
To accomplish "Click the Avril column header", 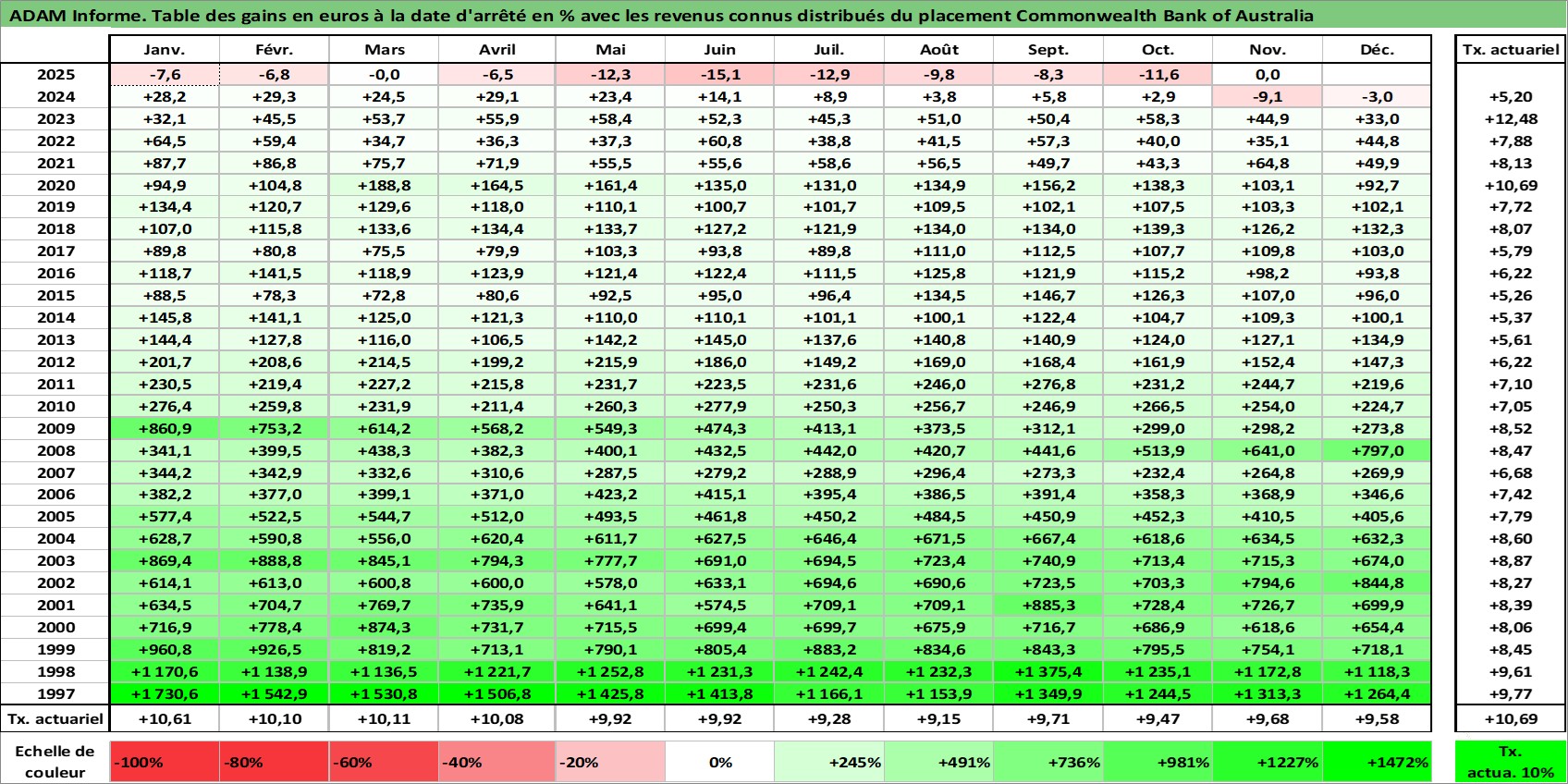I will (x=497, y=50).
